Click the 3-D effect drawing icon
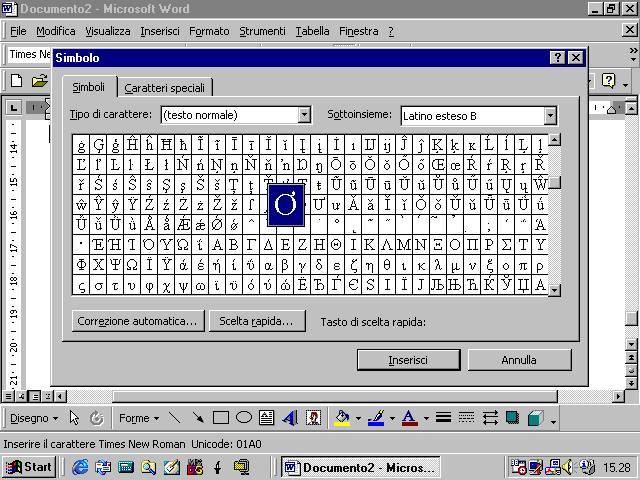Viewport: 640px width, 480px height. [x=535, y=418]
